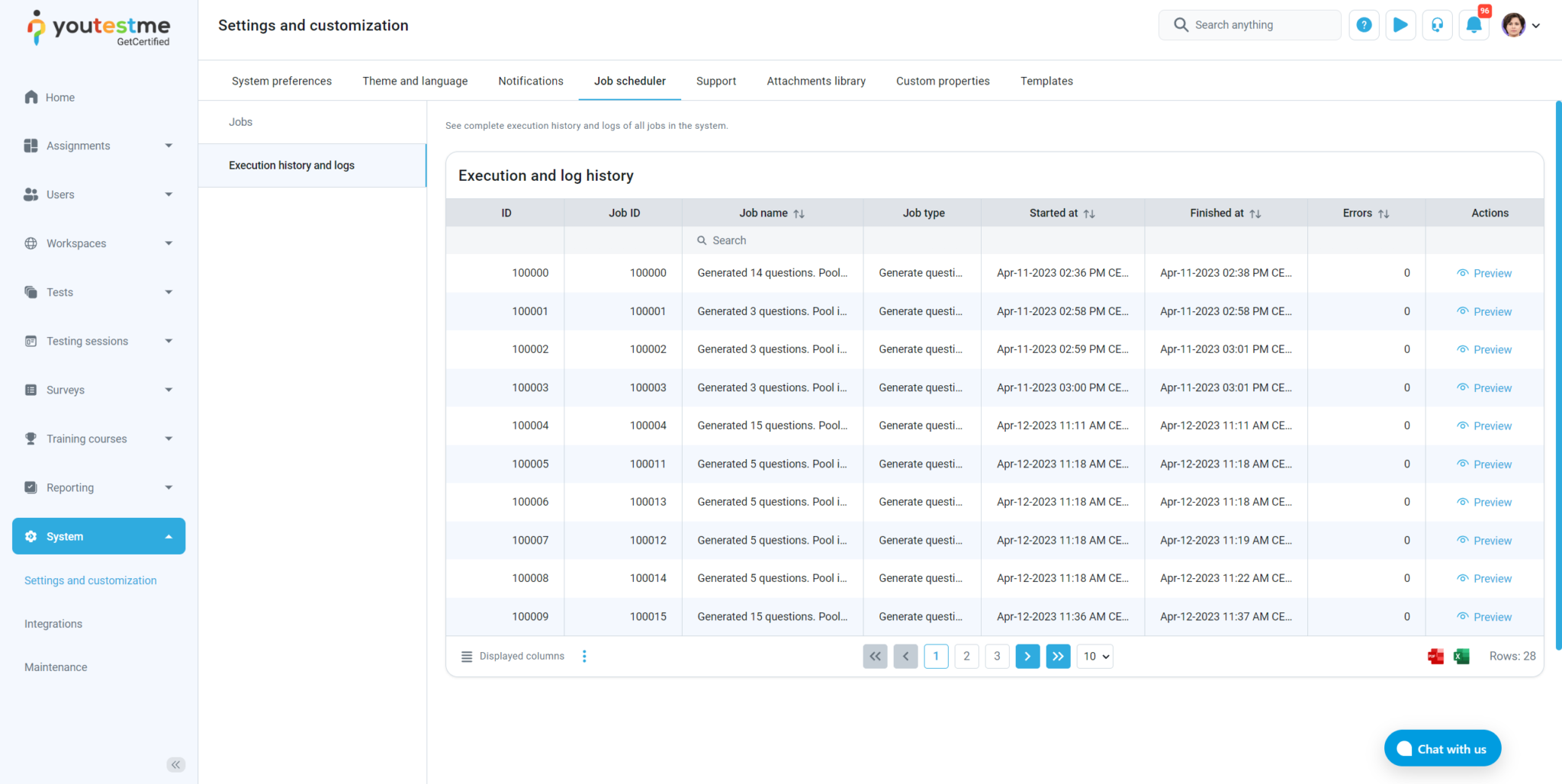Image resolution: width=1562 pixels, height=784 pixels.
Task: Switch to the Notifications tab
Action: (530, 81)
